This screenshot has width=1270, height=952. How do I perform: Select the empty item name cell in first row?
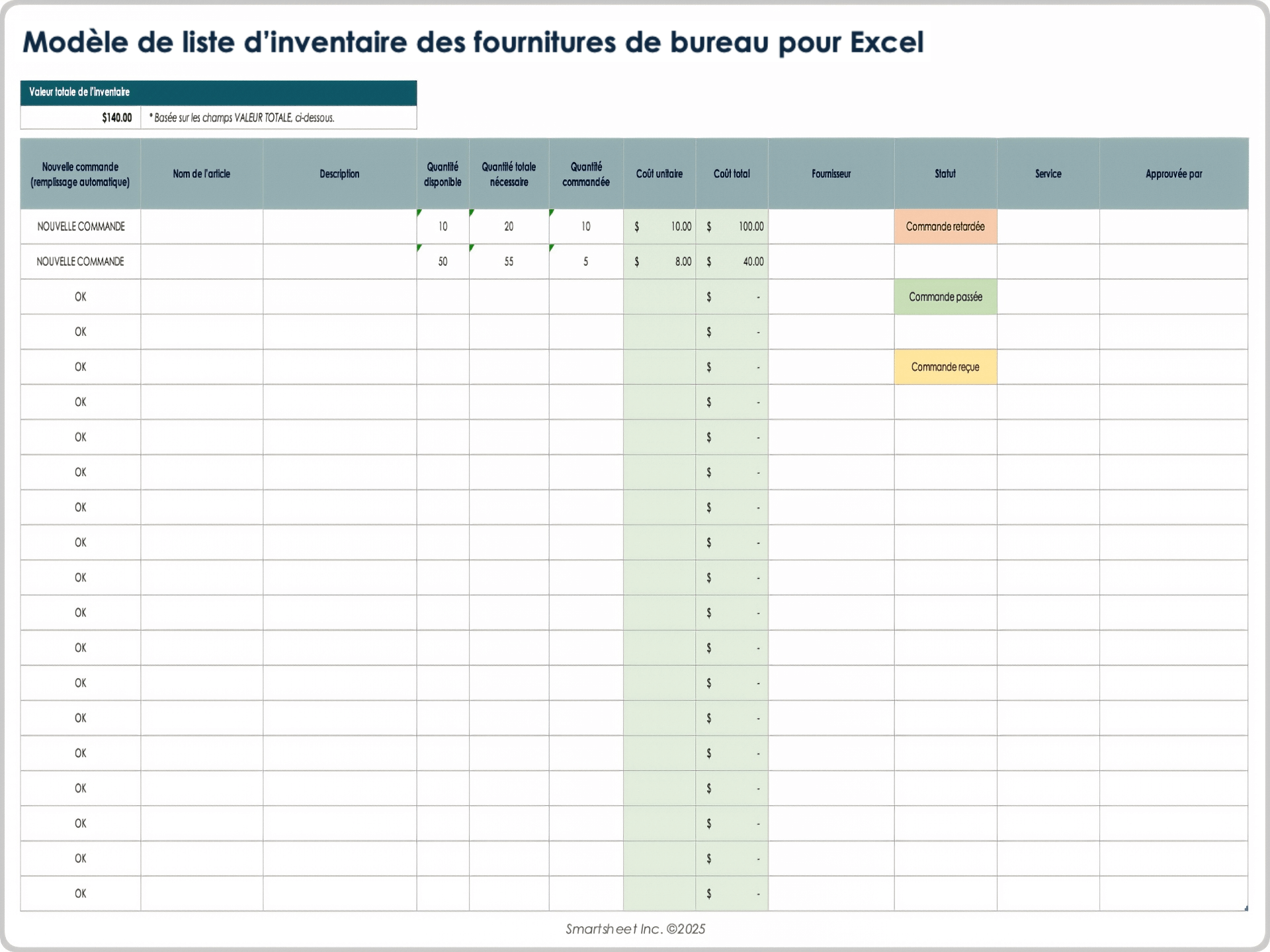(x=202, y=227)
